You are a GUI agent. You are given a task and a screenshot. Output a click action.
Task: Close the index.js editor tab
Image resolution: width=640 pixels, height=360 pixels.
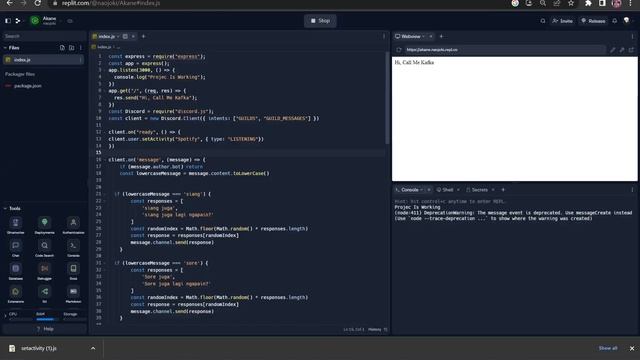[x=133, y=37]
